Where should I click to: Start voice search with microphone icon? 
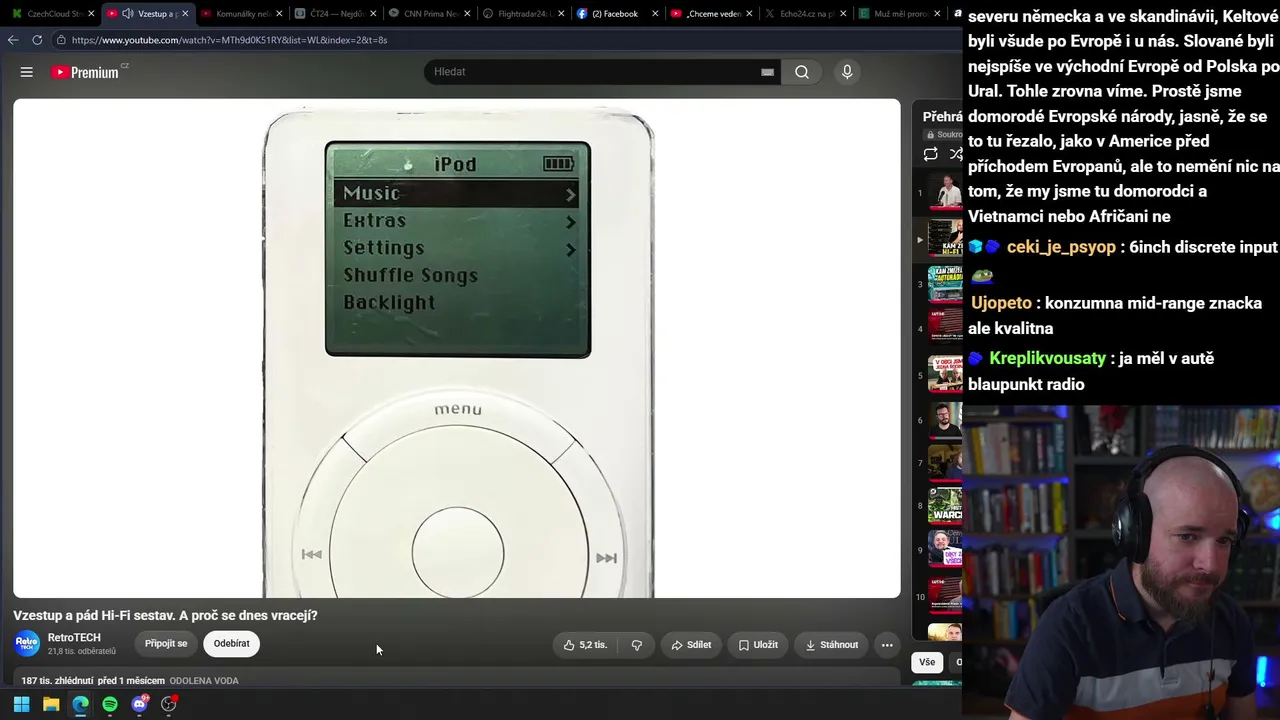pyautogui.click(x=847, y=72)
